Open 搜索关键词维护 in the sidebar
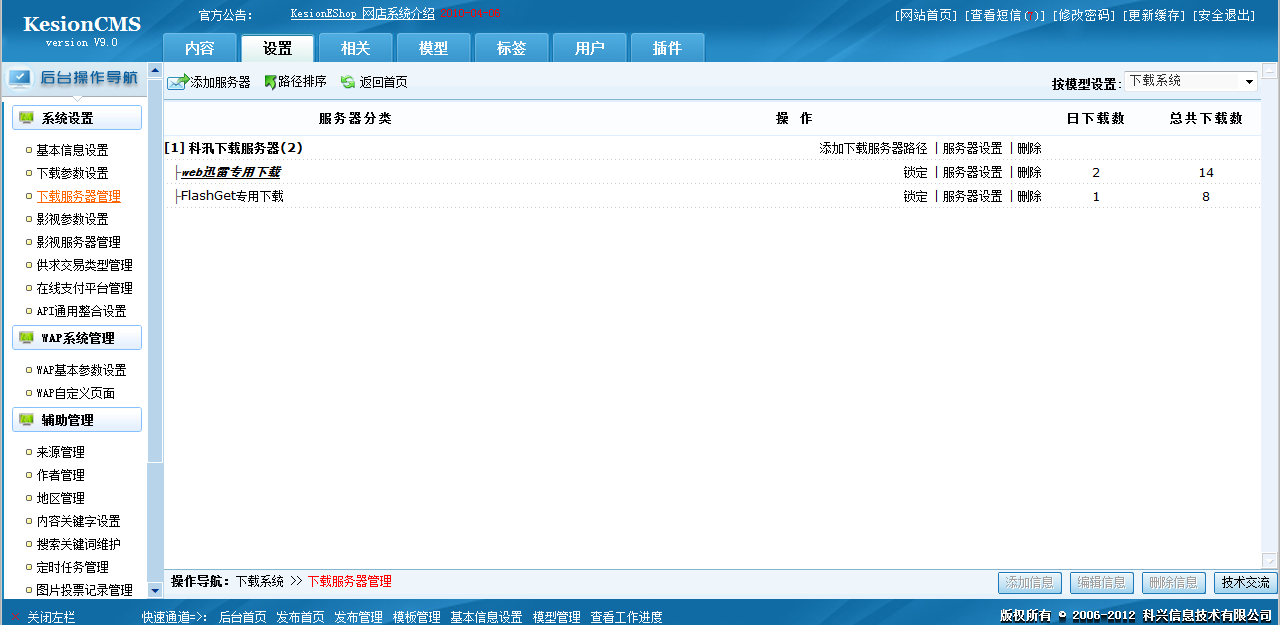Image resolution: width=1280 pixels, height=625 pixels. 78,544
